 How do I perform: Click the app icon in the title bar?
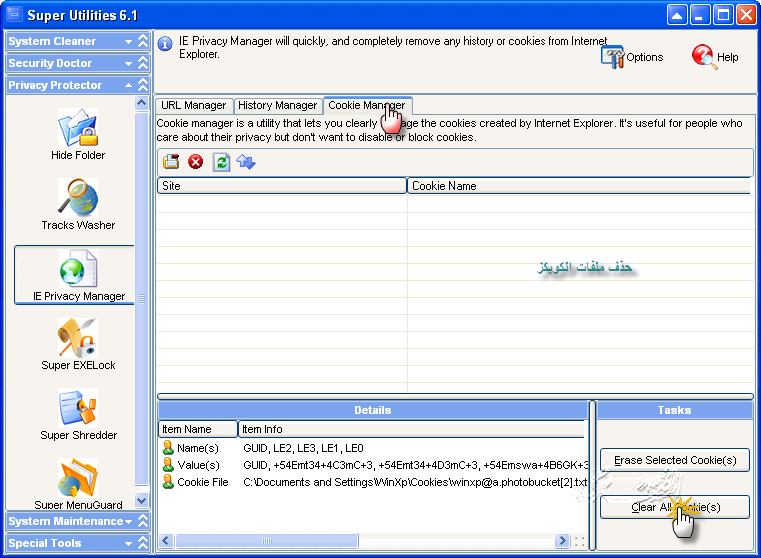[x=15, y=15]
